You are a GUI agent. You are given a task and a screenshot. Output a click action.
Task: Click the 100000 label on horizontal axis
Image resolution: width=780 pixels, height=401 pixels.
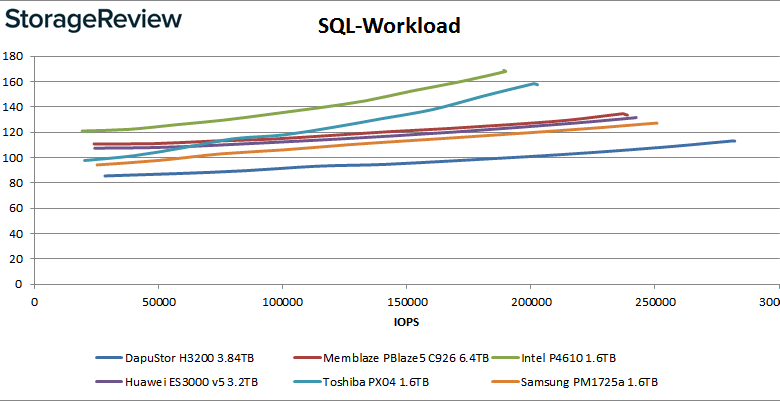(x=282, y=302)
